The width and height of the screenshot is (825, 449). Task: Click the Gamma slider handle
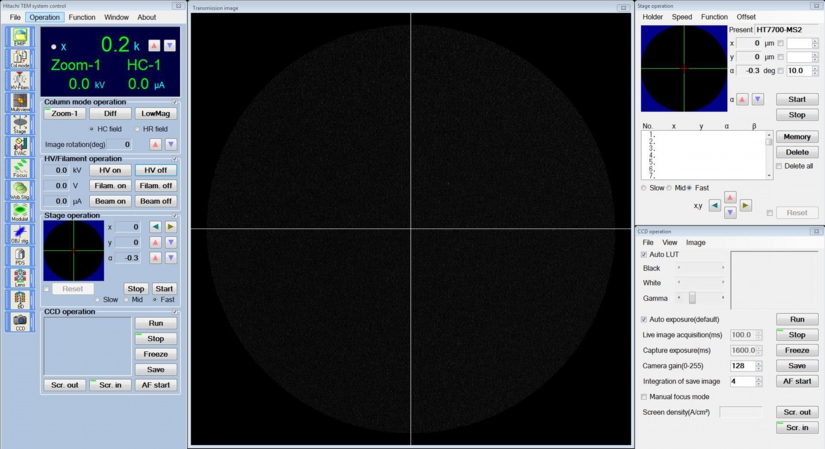(x=692, y=298)
